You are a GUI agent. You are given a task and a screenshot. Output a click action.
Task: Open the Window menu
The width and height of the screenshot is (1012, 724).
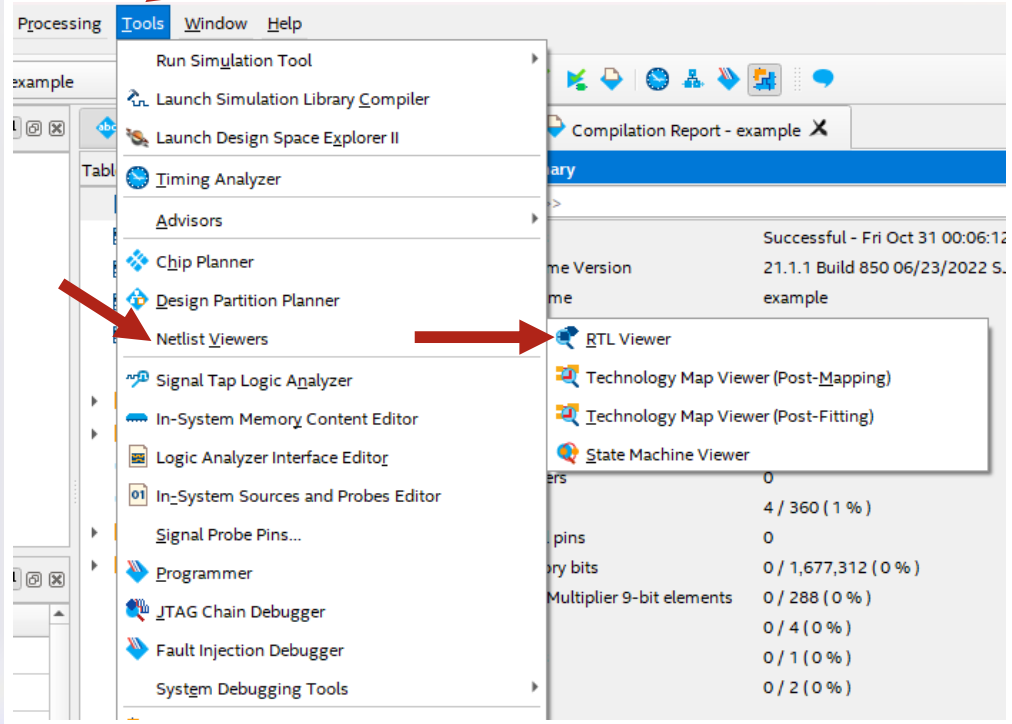coord(215,23)
